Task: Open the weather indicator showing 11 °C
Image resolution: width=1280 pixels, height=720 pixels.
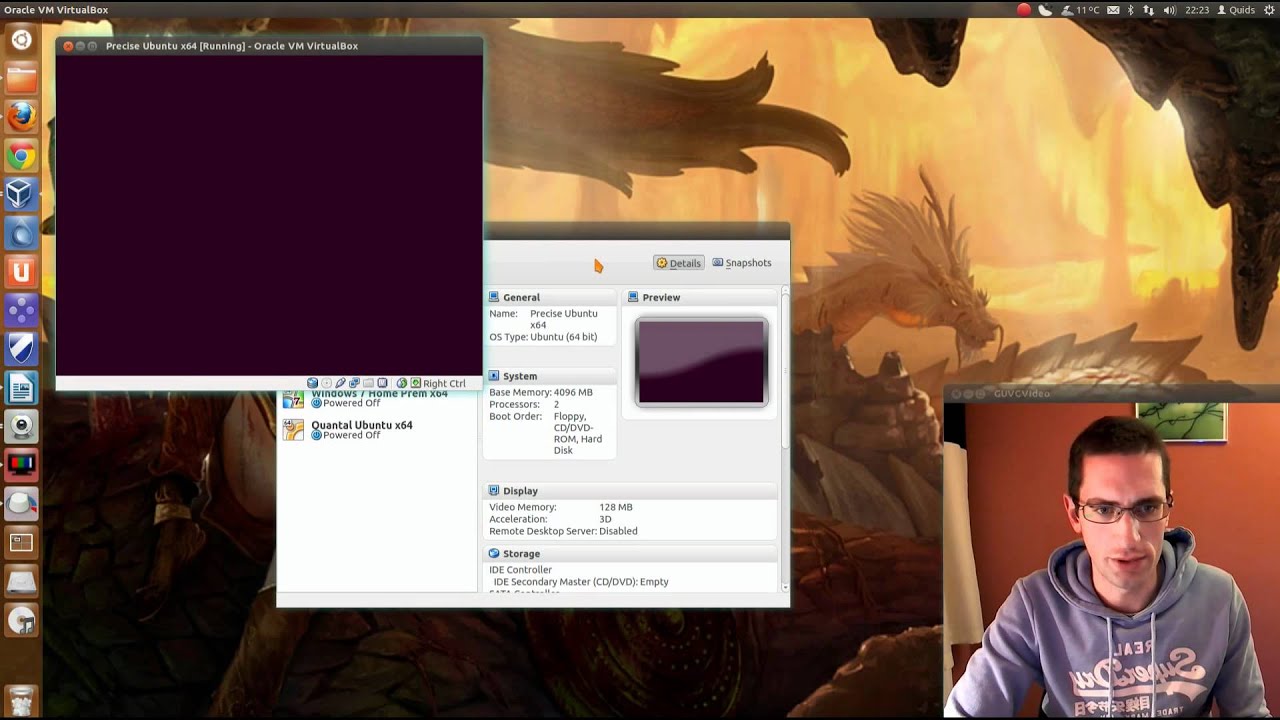Action: (1081, 10)
